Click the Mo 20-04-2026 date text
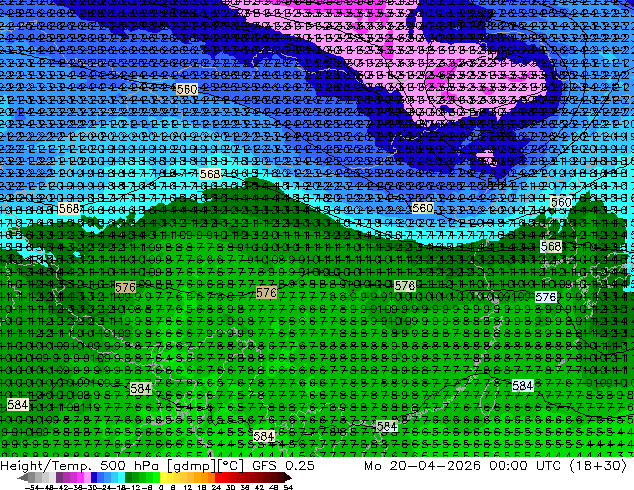 pos(423,466)
